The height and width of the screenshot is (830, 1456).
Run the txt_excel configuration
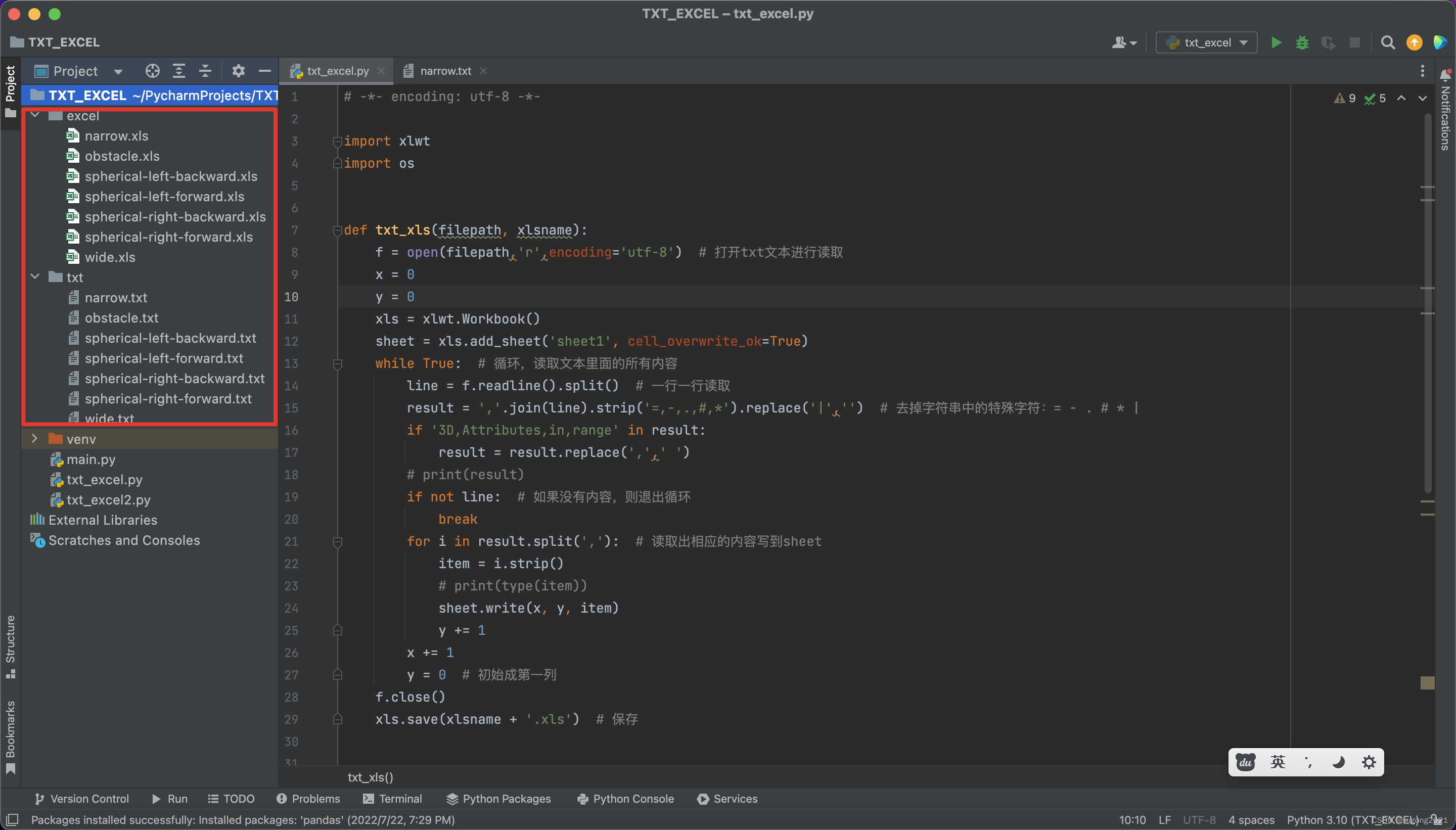coord(1276,43)
